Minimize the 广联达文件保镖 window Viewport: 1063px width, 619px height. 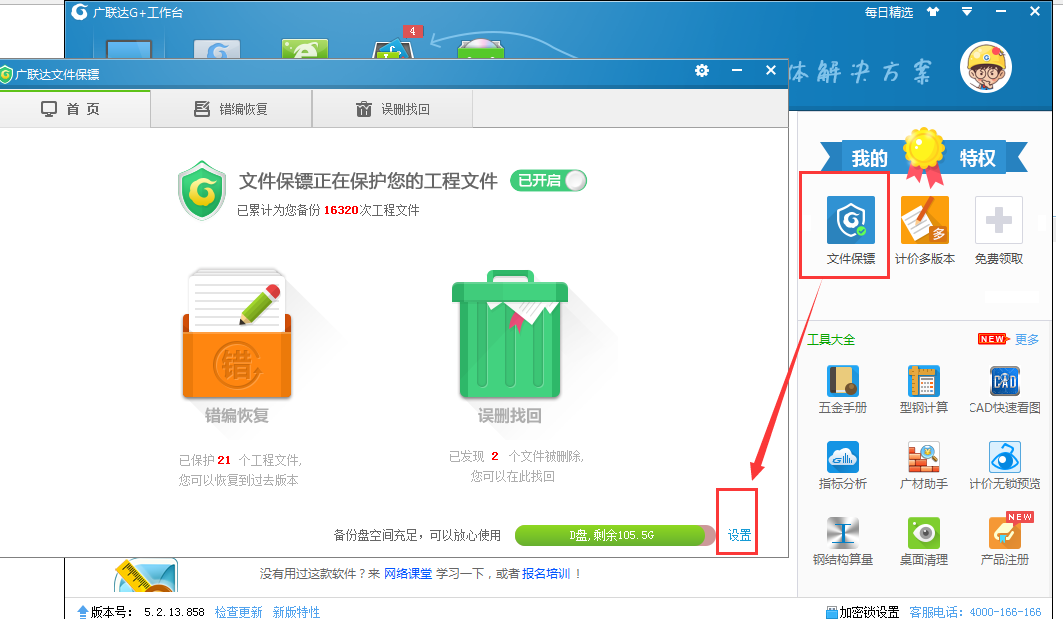[x=737, y=70]
